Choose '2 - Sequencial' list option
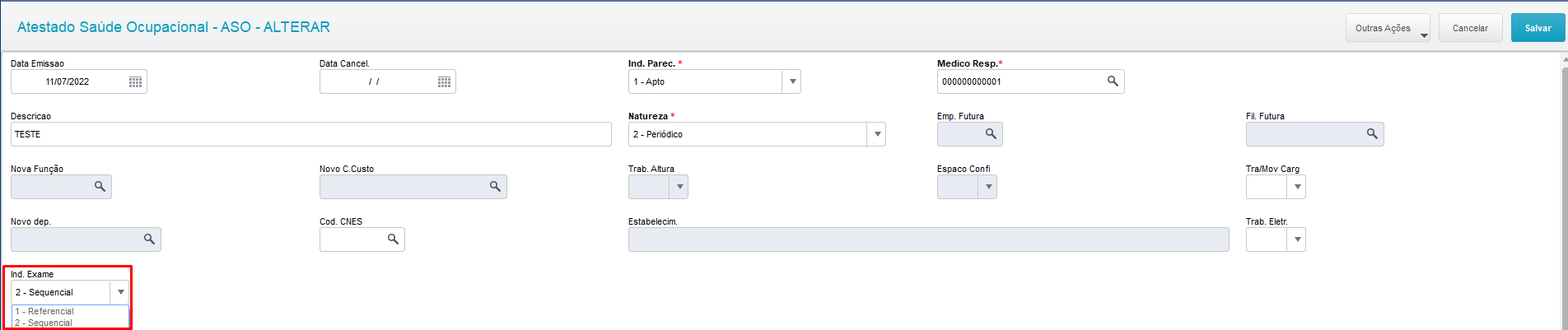This screenshot has width=1568, height=330. [x=70, y=323]
